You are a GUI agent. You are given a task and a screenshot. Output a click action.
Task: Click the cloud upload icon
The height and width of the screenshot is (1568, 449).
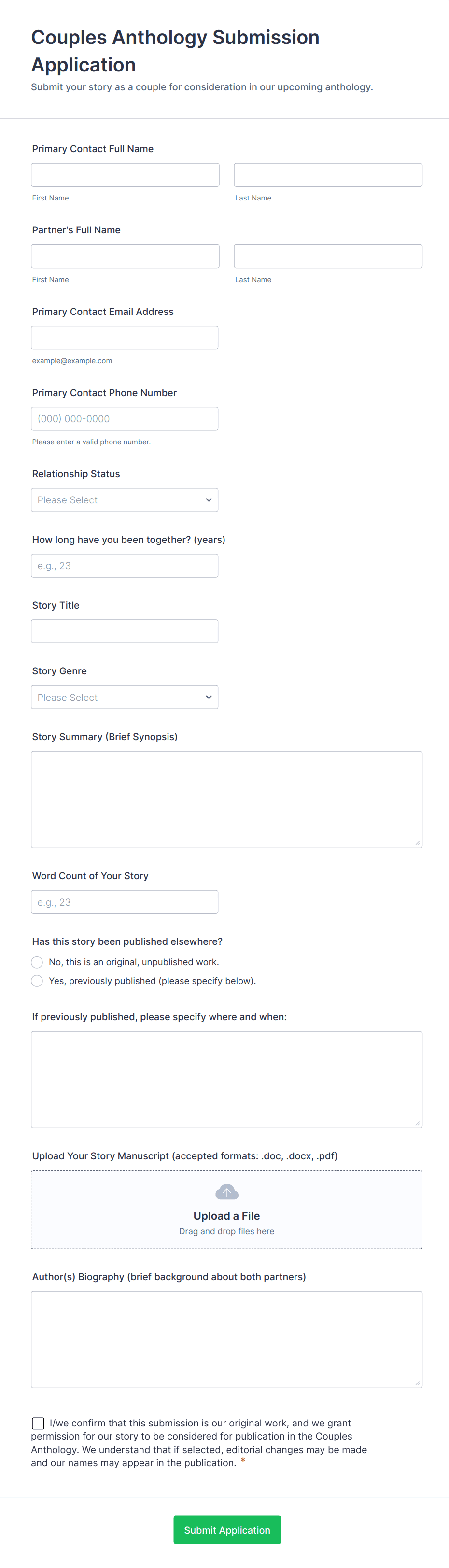tap(226, 1192)
